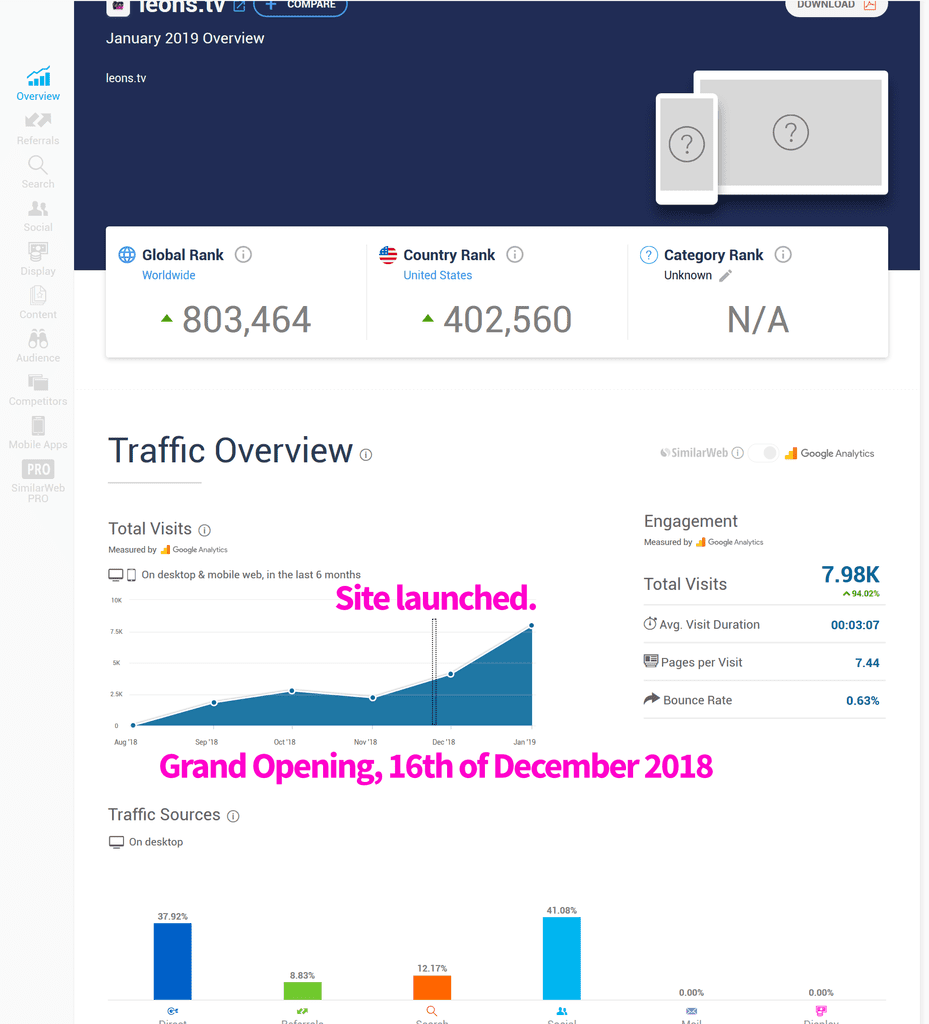Viewport: 929px width, 1024px height.
Task: Click the Worldwide link under Global Rank
Action: click(x=169, y=275)
